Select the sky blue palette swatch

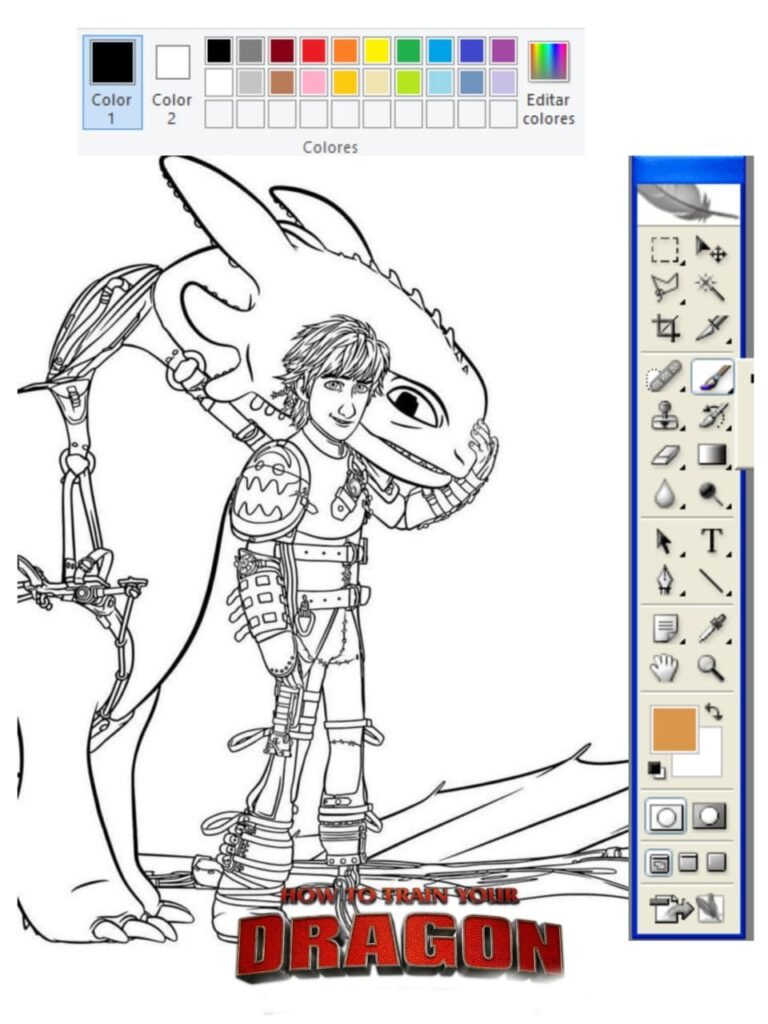440,51
